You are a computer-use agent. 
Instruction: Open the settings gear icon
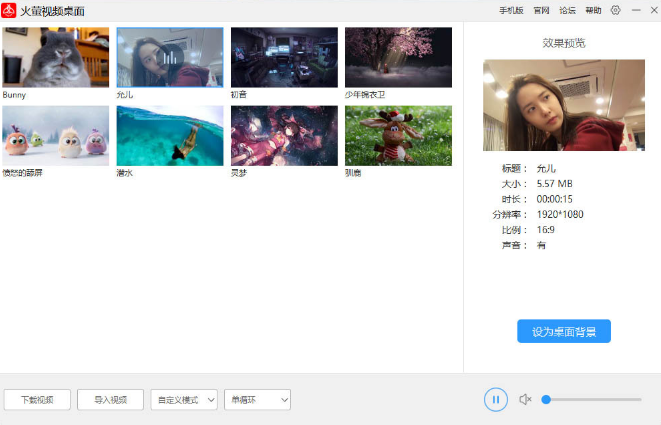tap(615, 10)
